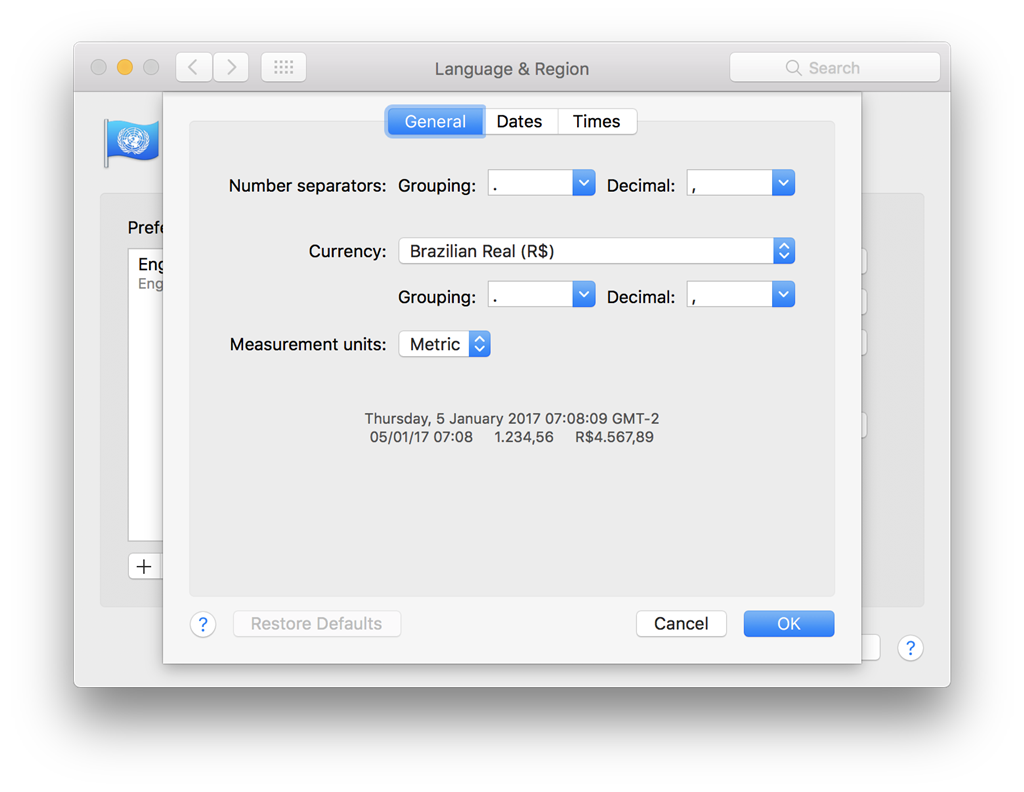Image resolution: width=1024 pixels, height=792 pixels.
Task: Open the Currency popup showing Brazilian Real
Action: pos(596,251)
